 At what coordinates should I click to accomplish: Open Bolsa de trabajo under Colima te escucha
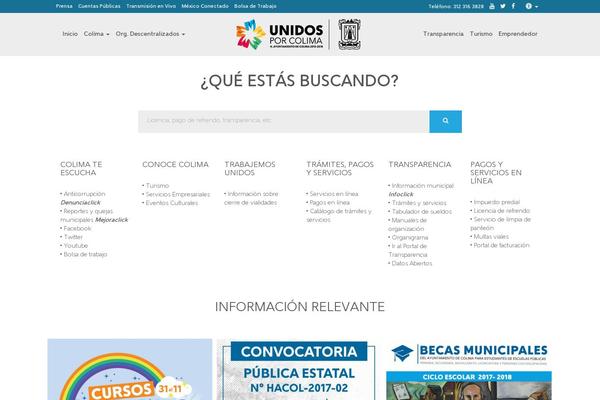click(85, 255)
